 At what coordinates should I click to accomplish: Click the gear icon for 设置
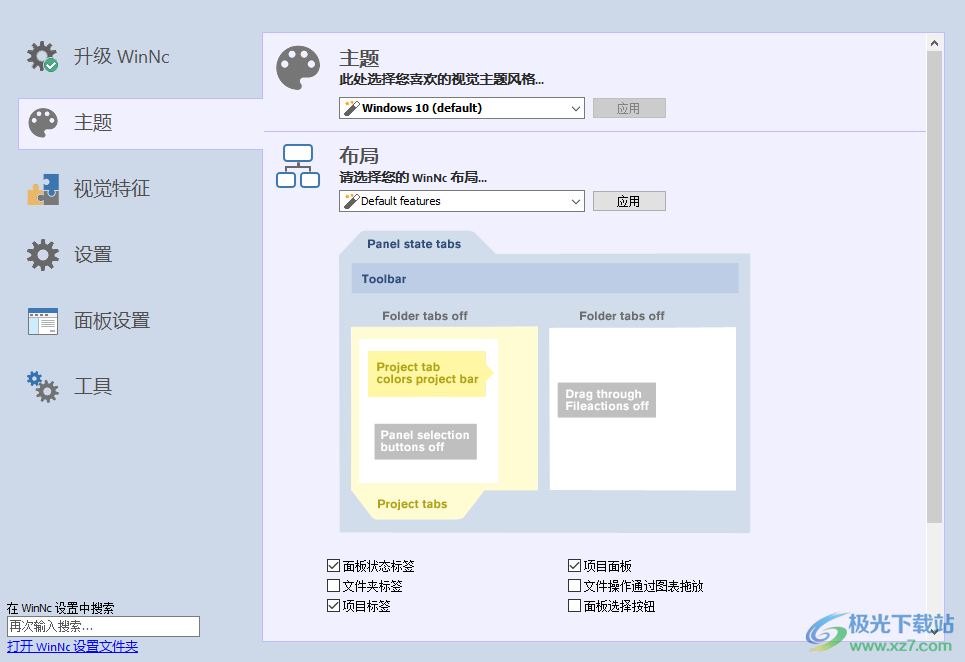[x=43, y=255]
